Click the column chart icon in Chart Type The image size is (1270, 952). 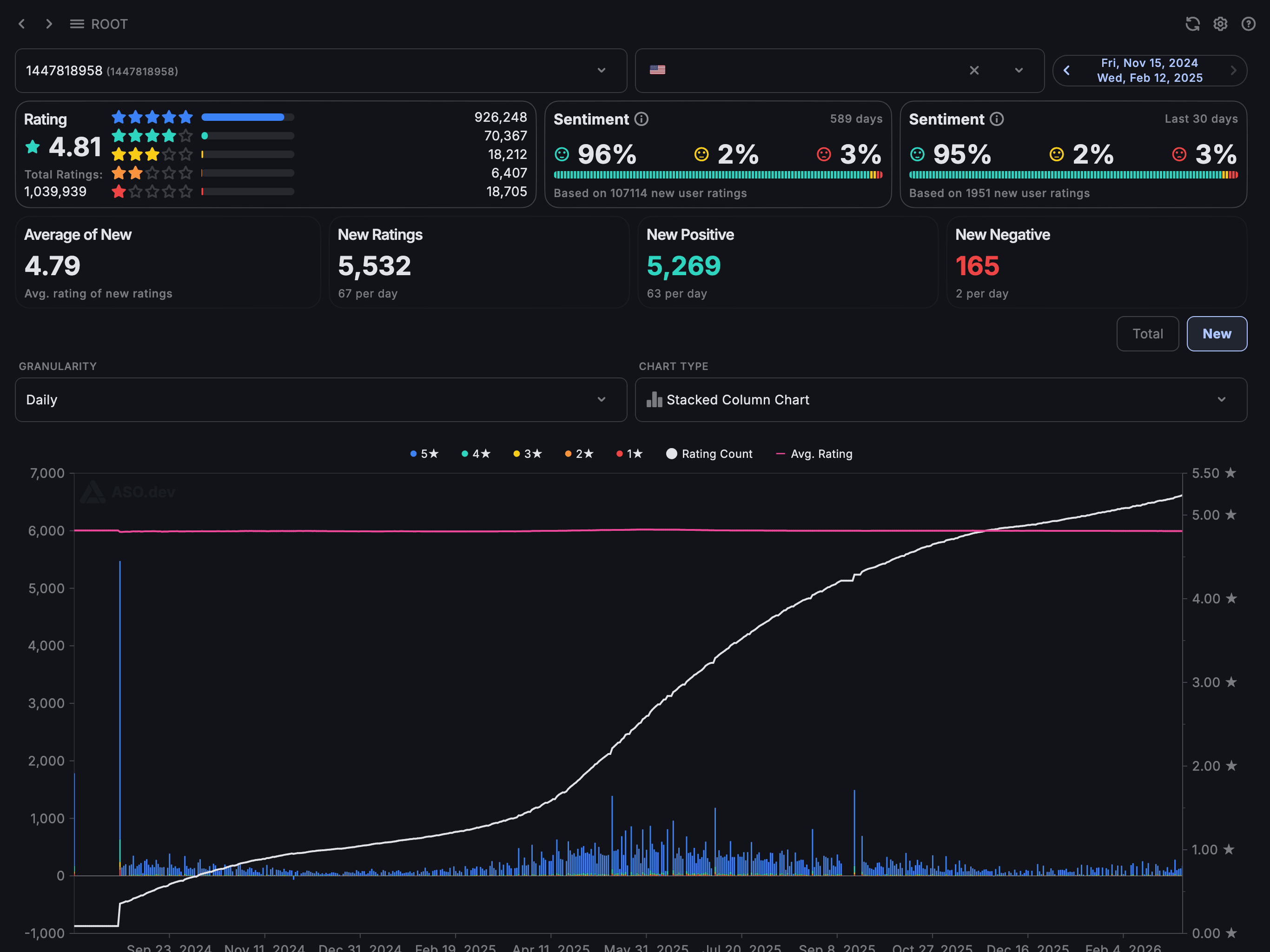pyautogui.click(x=654, y=400)
